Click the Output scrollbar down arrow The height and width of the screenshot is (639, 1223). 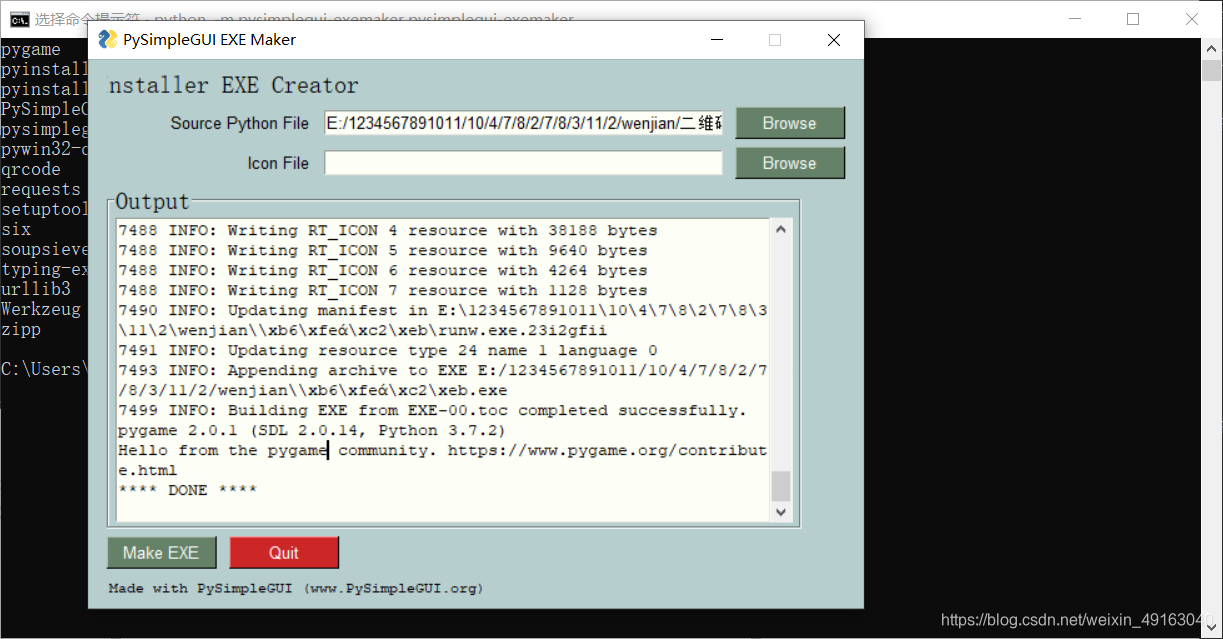coord(781,512)
